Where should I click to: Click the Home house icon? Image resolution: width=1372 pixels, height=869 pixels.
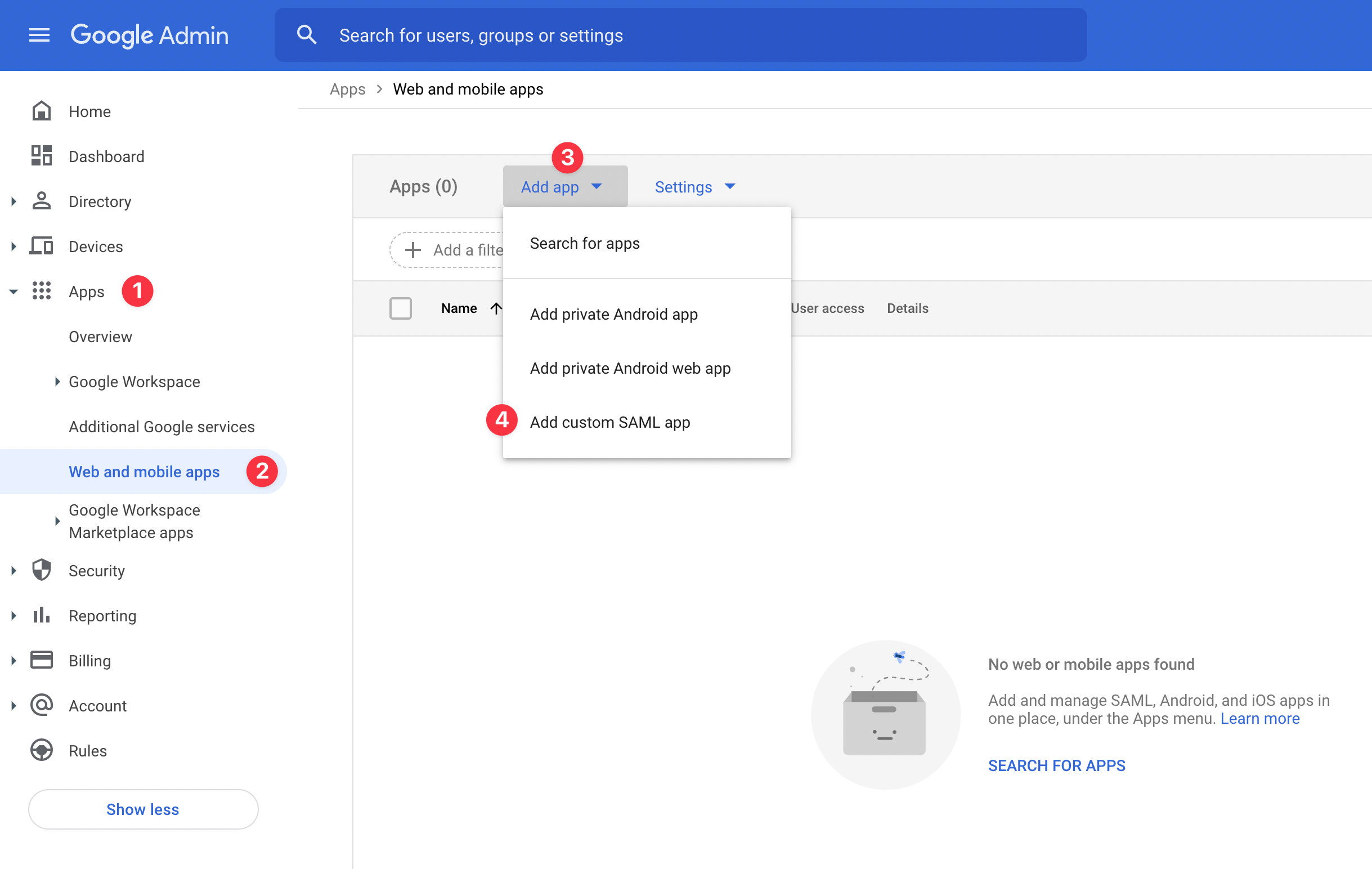(42, 111)
